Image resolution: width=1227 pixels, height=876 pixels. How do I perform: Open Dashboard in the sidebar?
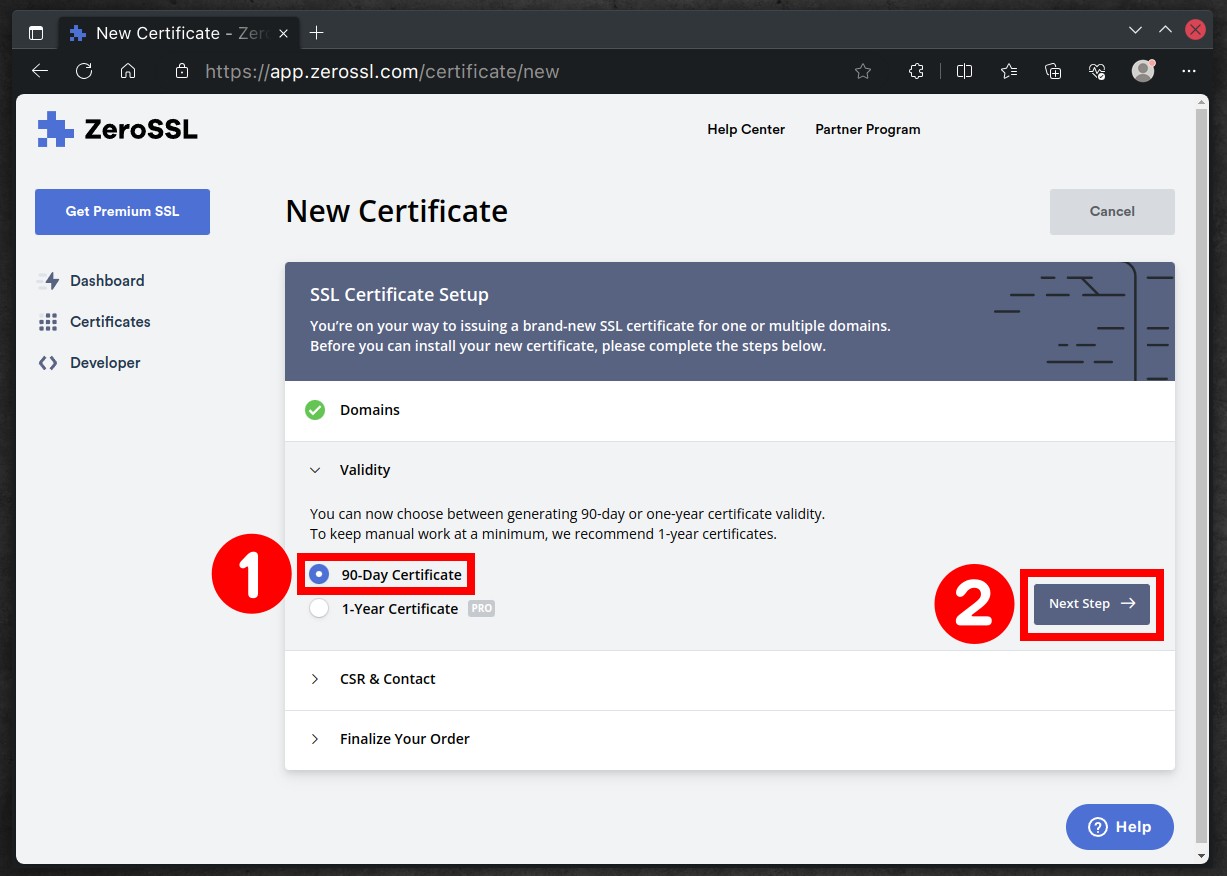coord(91,281)
